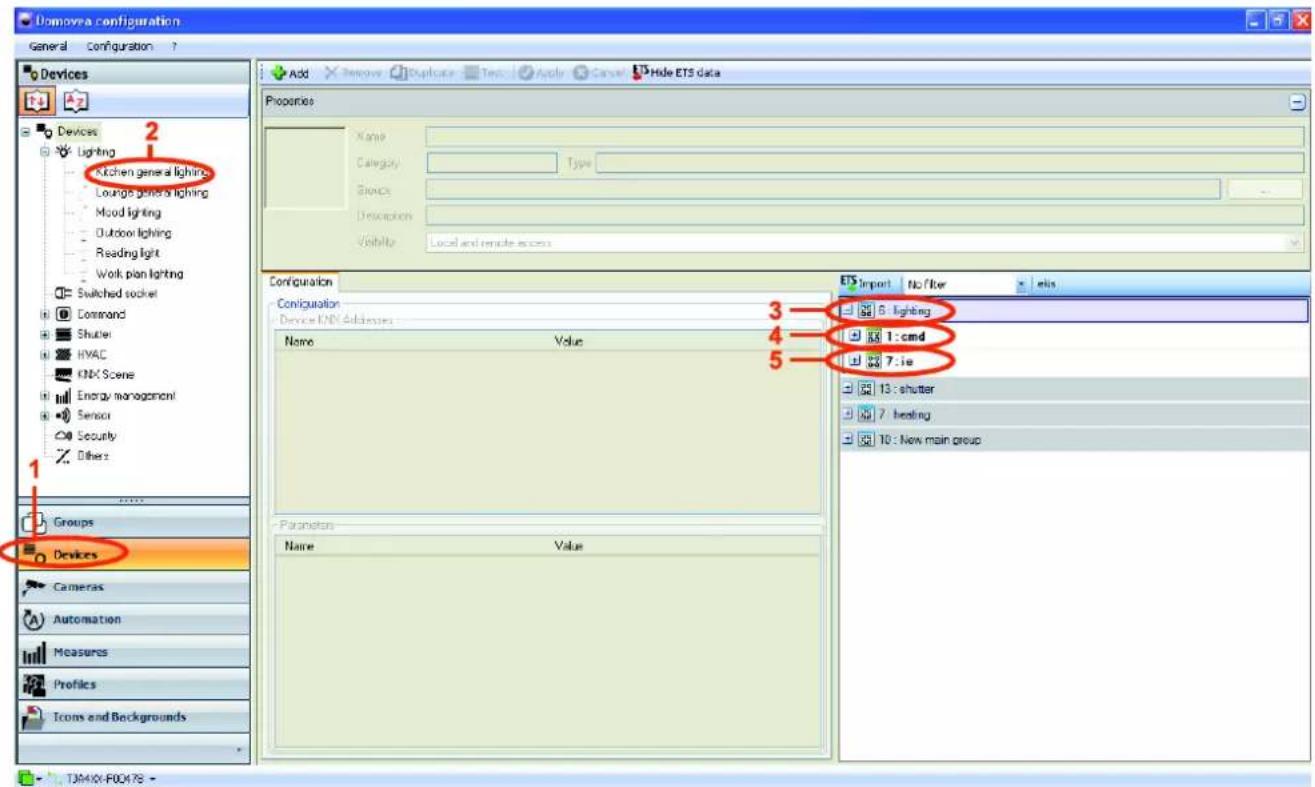1315x787 pixels.
Task: Select 'Reading light' in device tree
Action: (127, 253)
